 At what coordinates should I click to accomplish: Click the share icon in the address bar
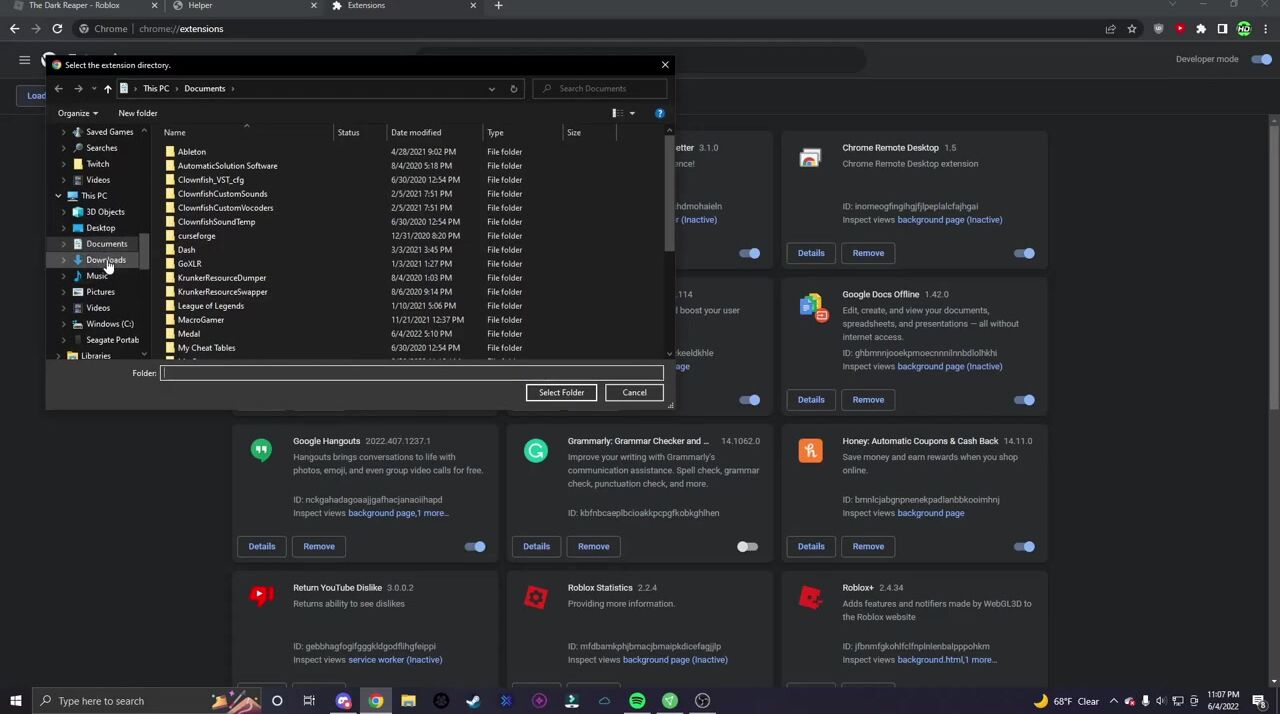[1110, 29]
